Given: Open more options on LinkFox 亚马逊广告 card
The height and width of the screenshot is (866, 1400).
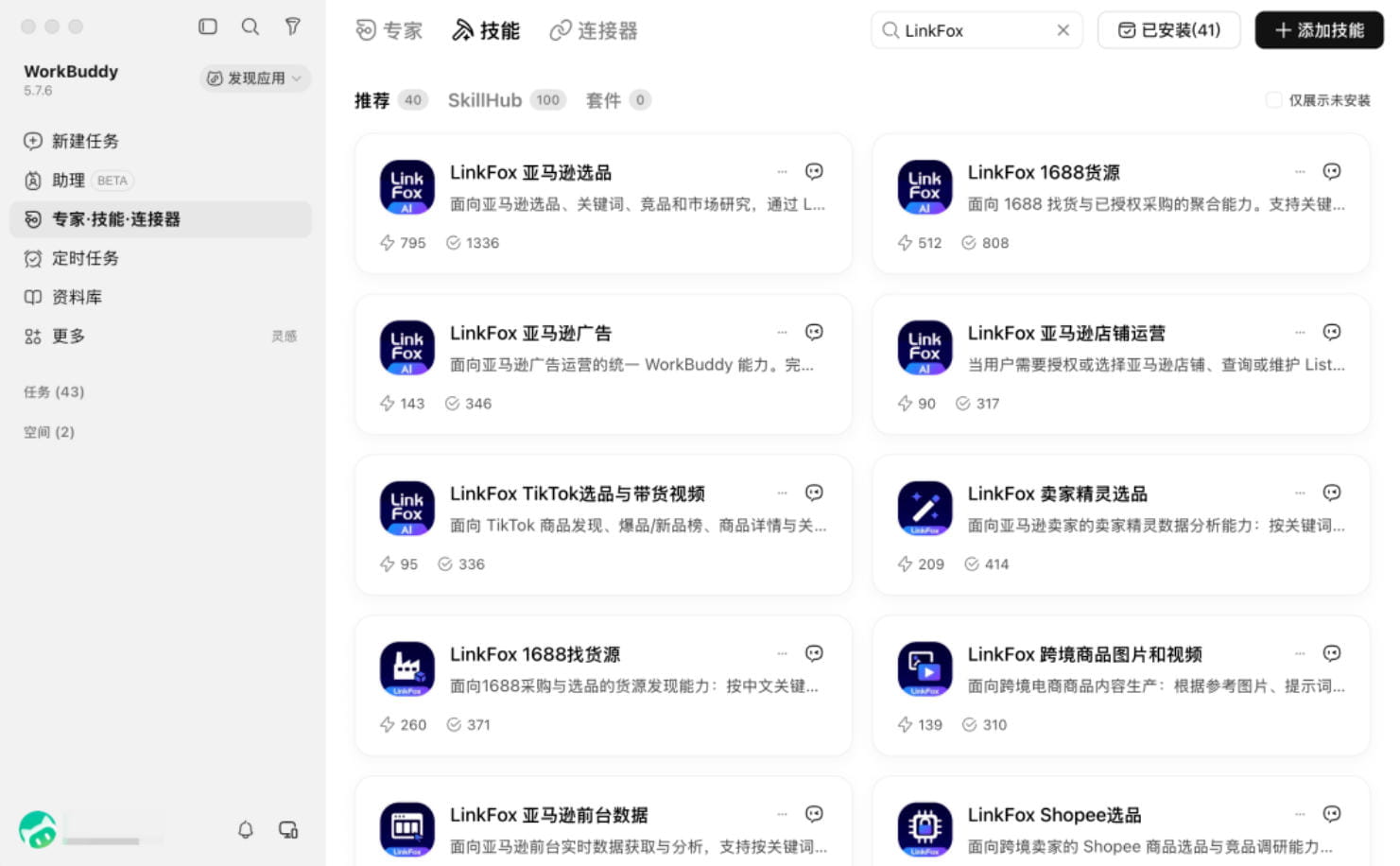Looking at the screenshot, I should (x=782, y=332).
